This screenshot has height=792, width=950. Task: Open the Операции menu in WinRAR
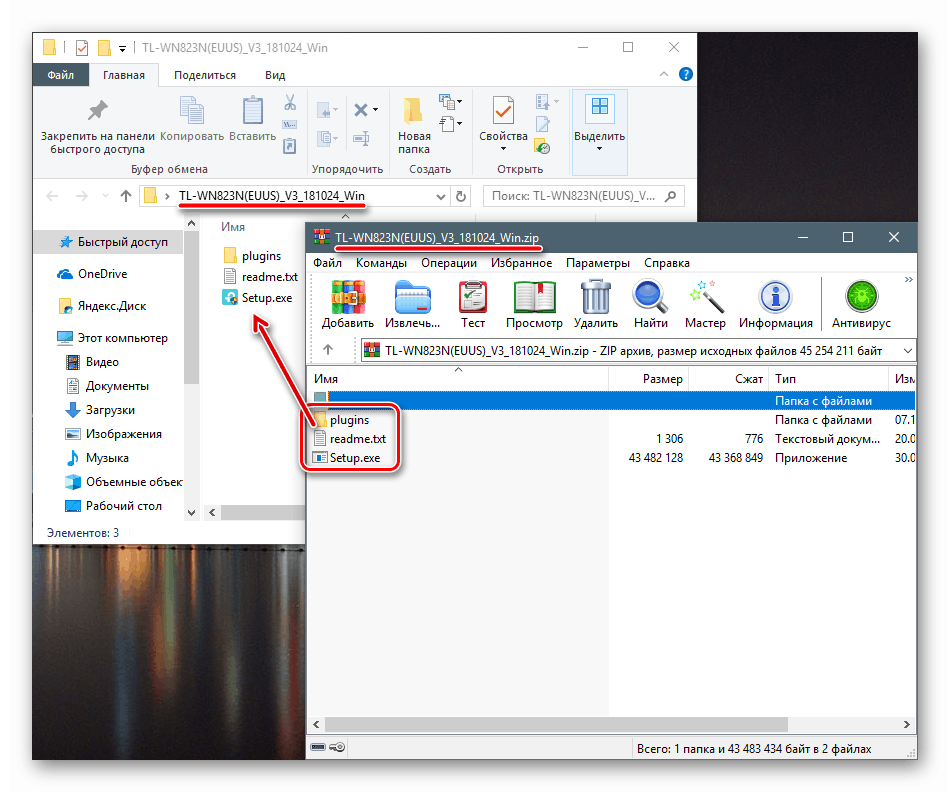[449, 263]
